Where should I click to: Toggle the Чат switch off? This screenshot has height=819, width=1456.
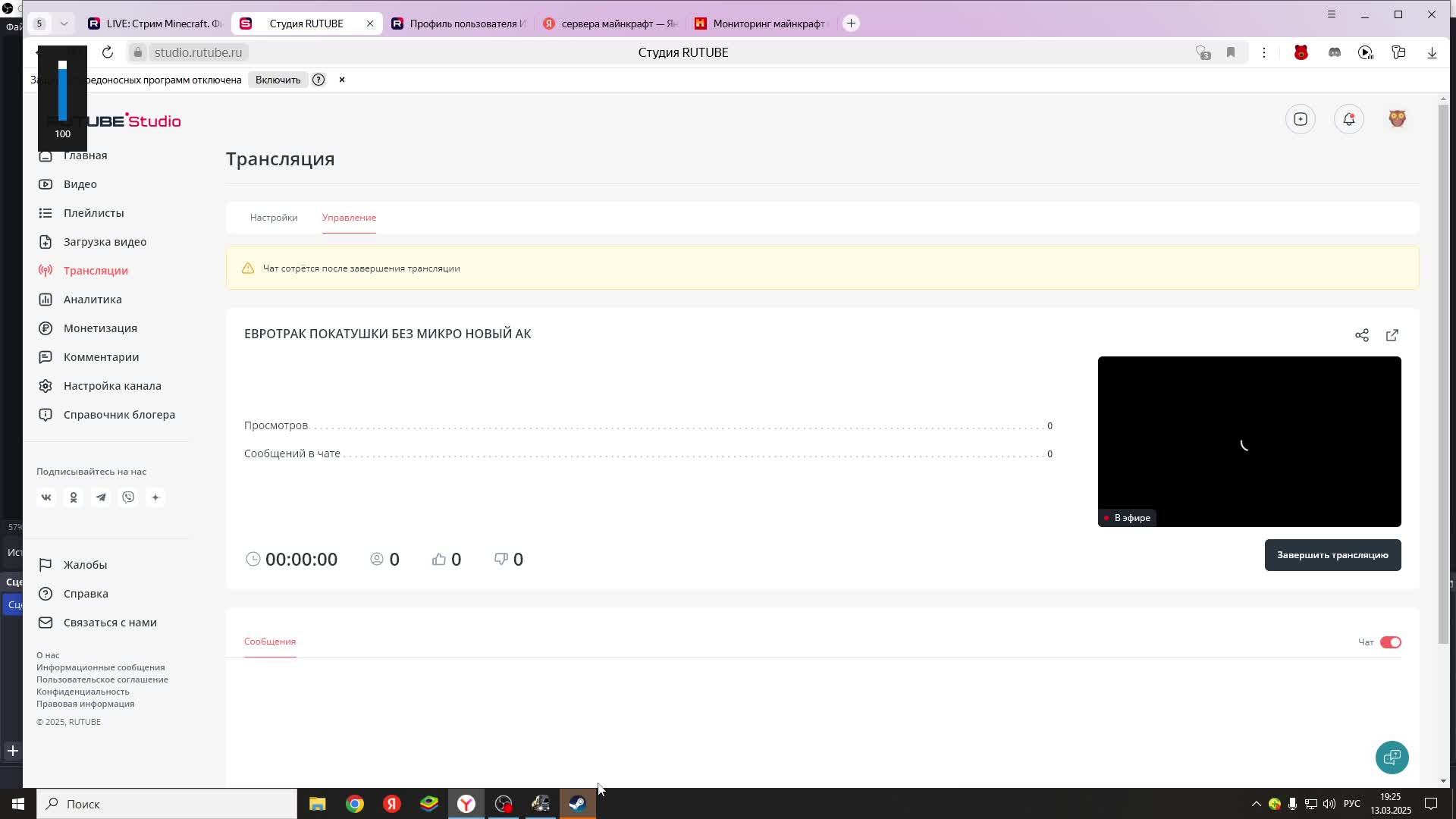(1391, 642)
